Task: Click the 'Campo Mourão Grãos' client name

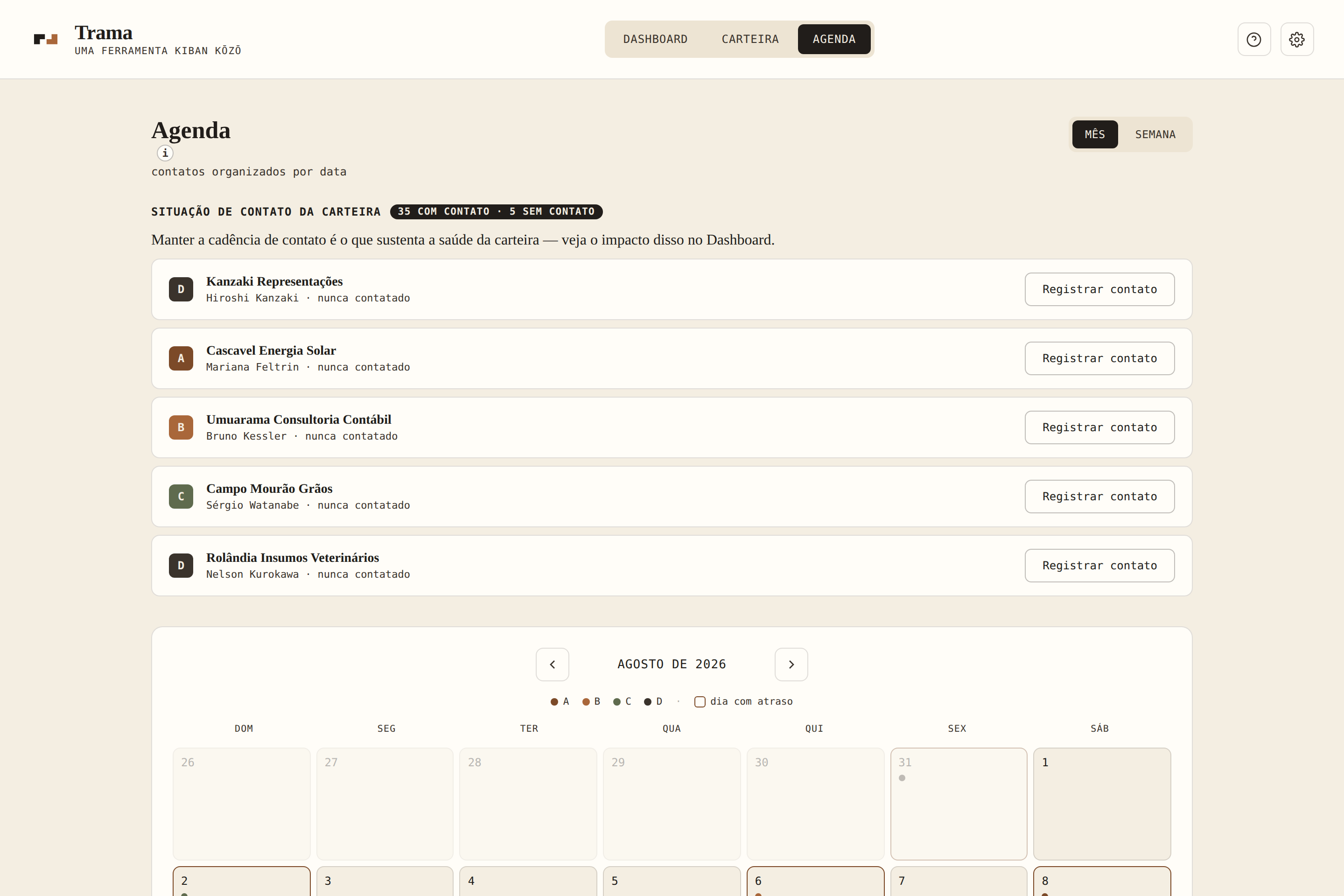Action: [x=269, y=489]
